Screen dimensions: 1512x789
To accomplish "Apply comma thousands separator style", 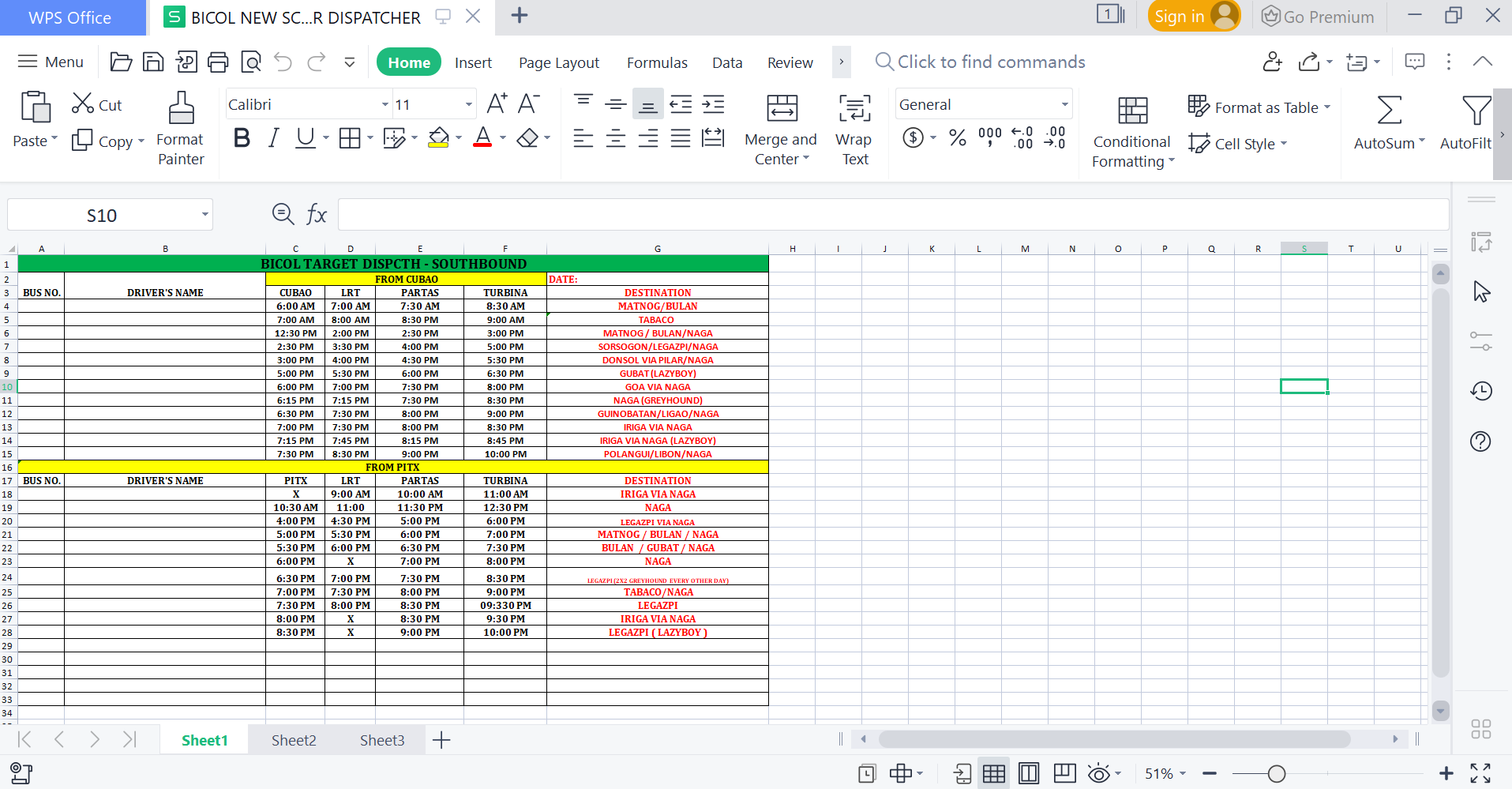I will click(990, 138).
